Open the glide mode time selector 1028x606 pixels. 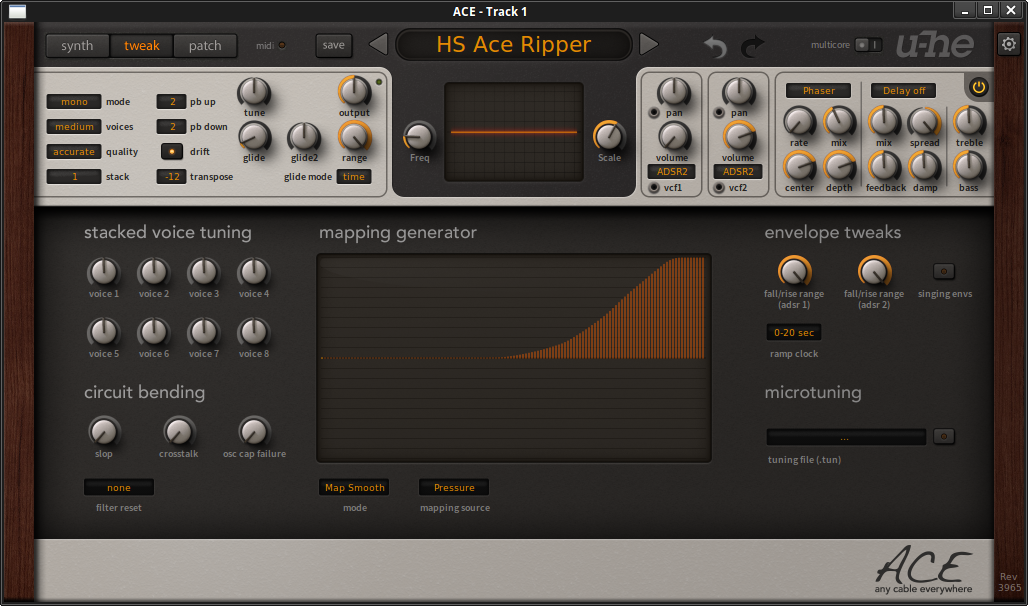click(353, 176)
